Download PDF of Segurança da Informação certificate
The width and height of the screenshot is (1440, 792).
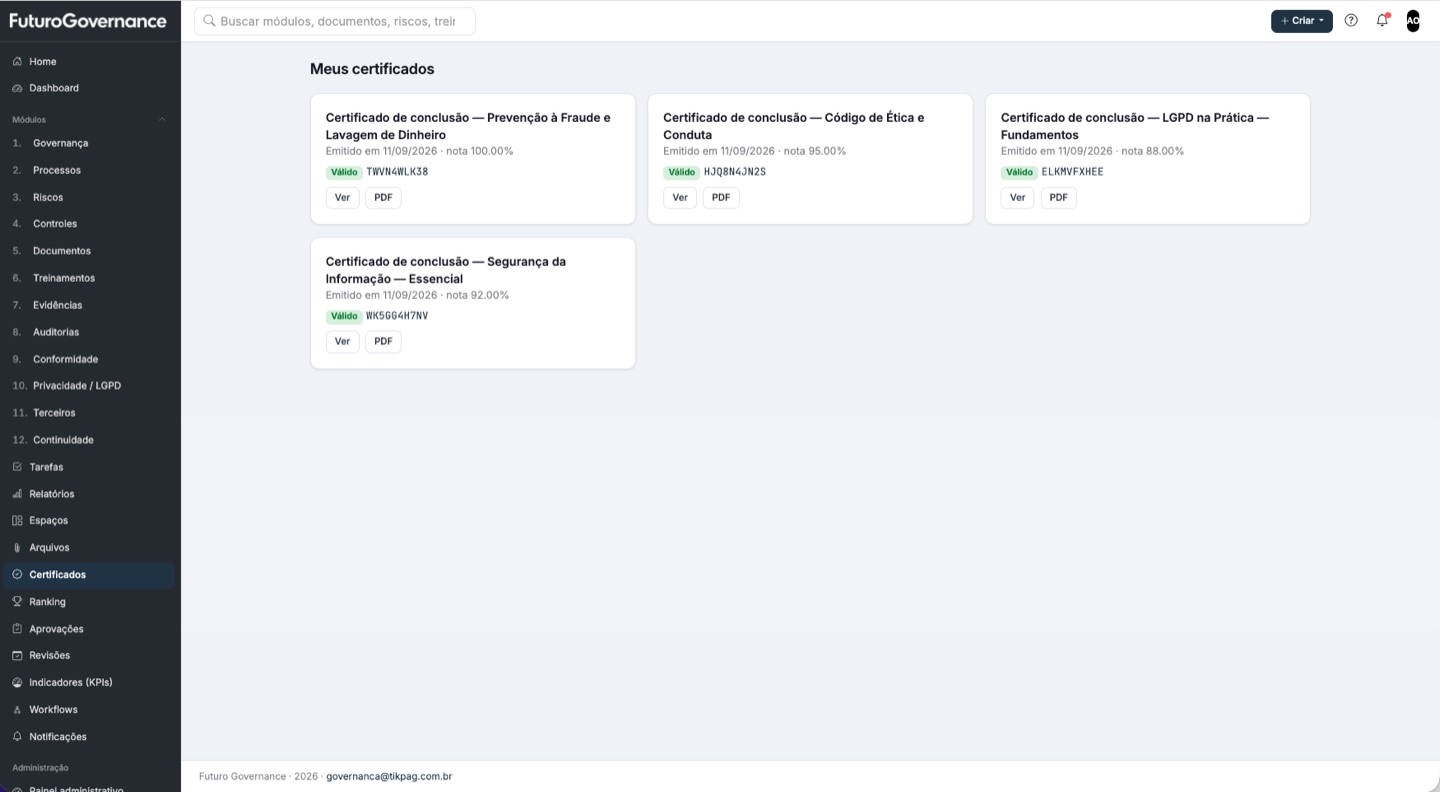tap(383, 342)
